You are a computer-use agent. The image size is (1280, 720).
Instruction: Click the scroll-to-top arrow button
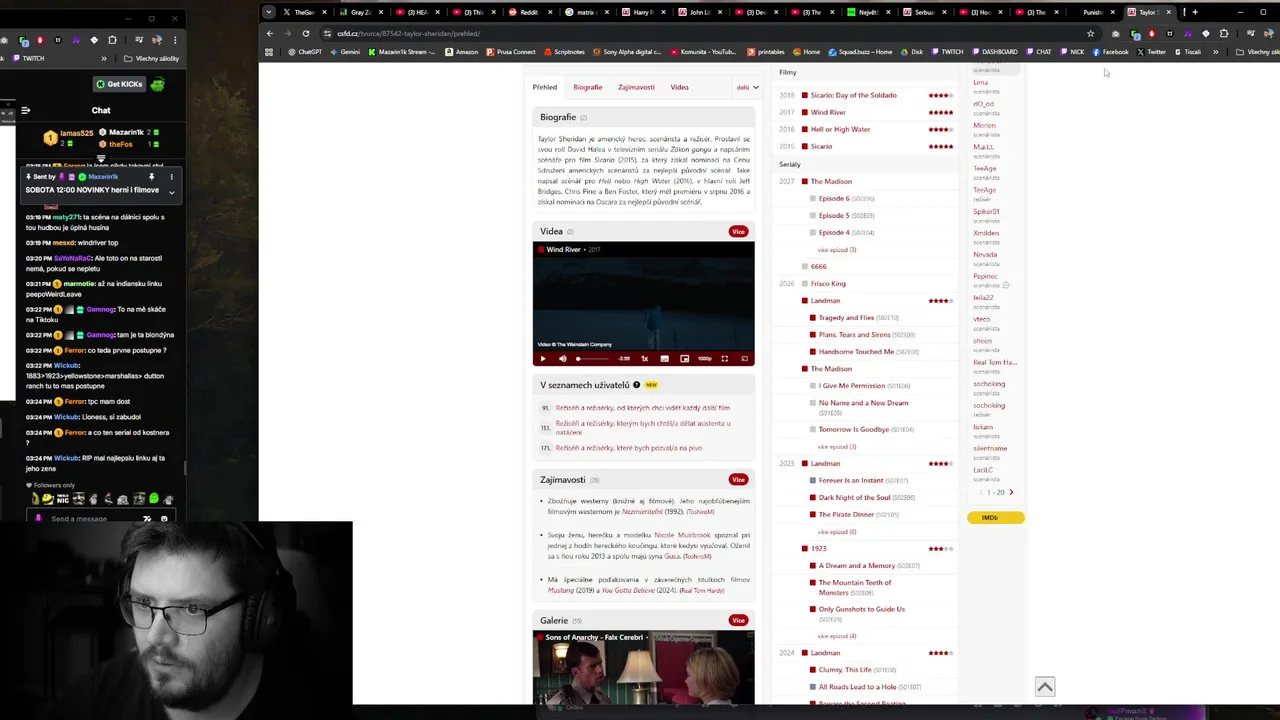1044,686
